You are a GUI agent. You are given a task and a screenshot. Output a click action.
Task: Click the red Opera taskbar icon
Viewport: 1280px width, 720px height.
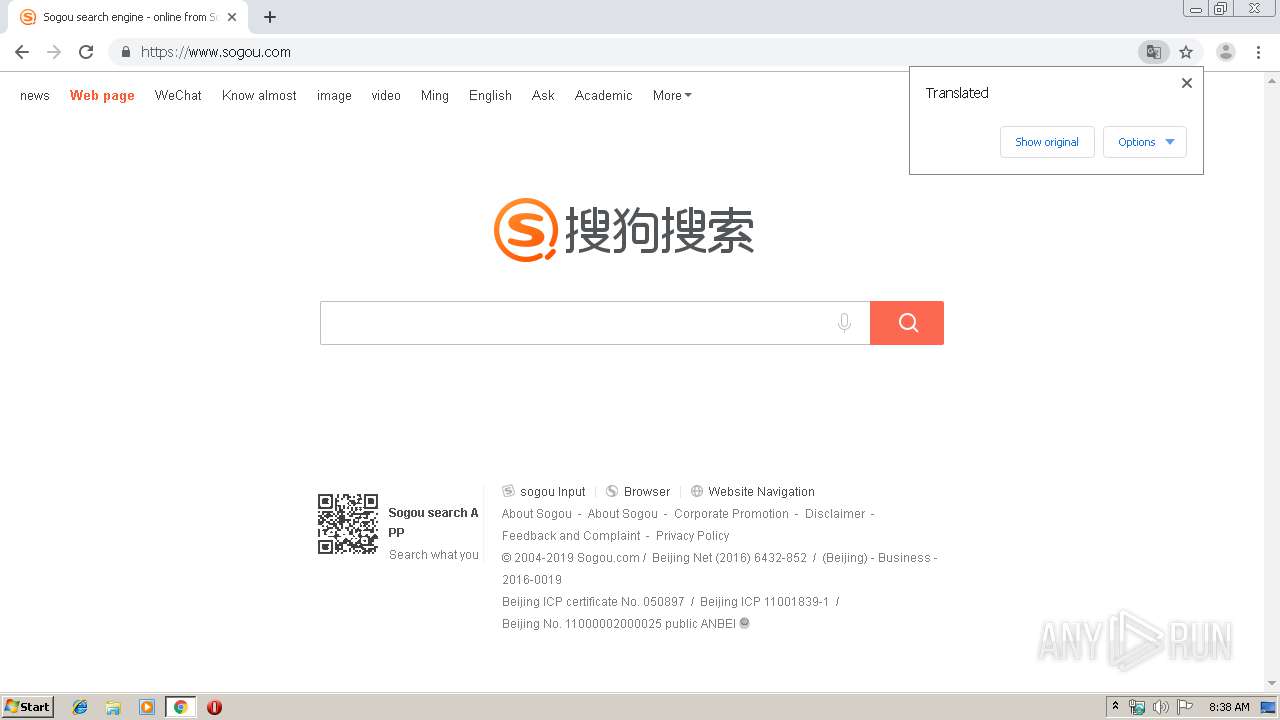point(214,707)
